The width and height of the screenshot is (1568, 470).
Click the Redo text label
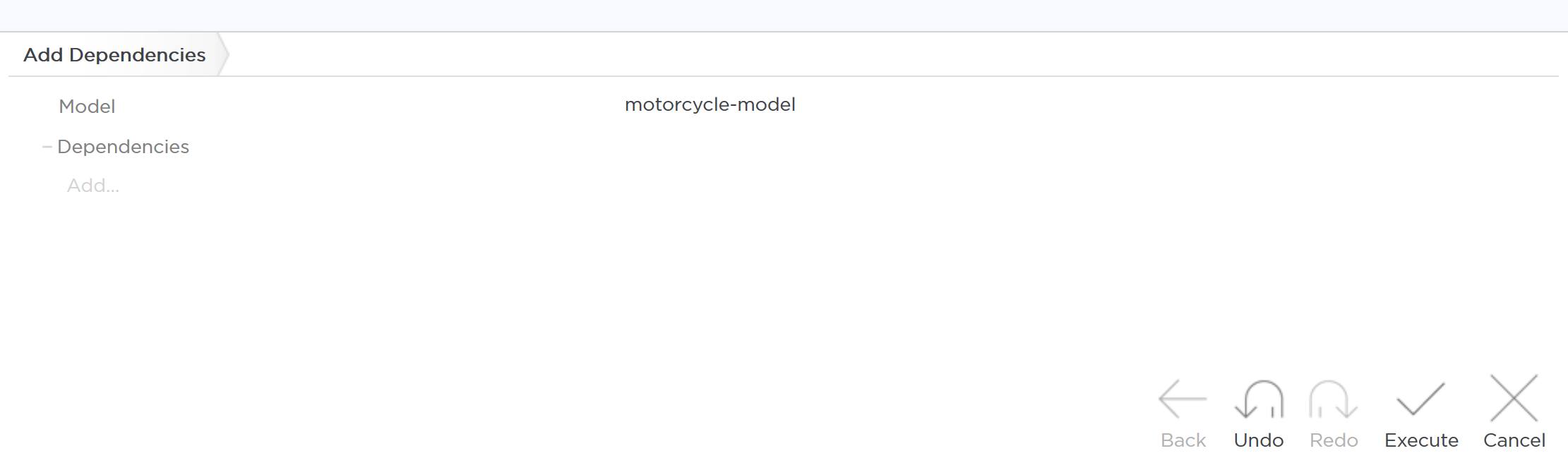click(x=1333, y=440)
